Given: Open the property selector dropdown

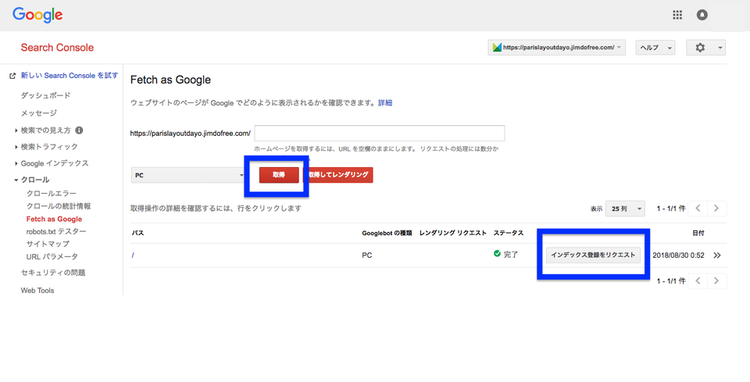Looking at the screenshot, I should [x=557, y=47].
